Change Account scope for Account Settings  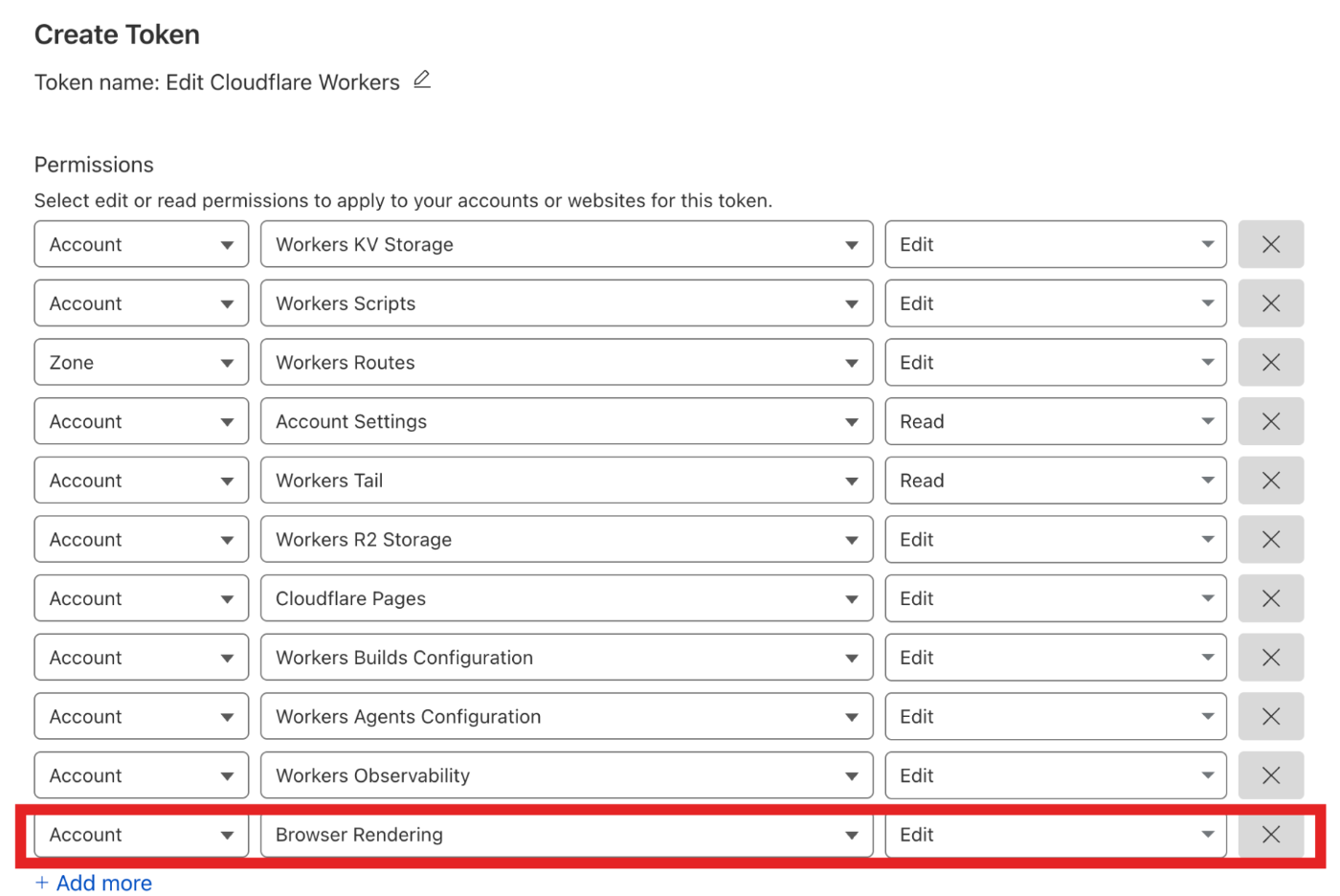pos(142,421)
